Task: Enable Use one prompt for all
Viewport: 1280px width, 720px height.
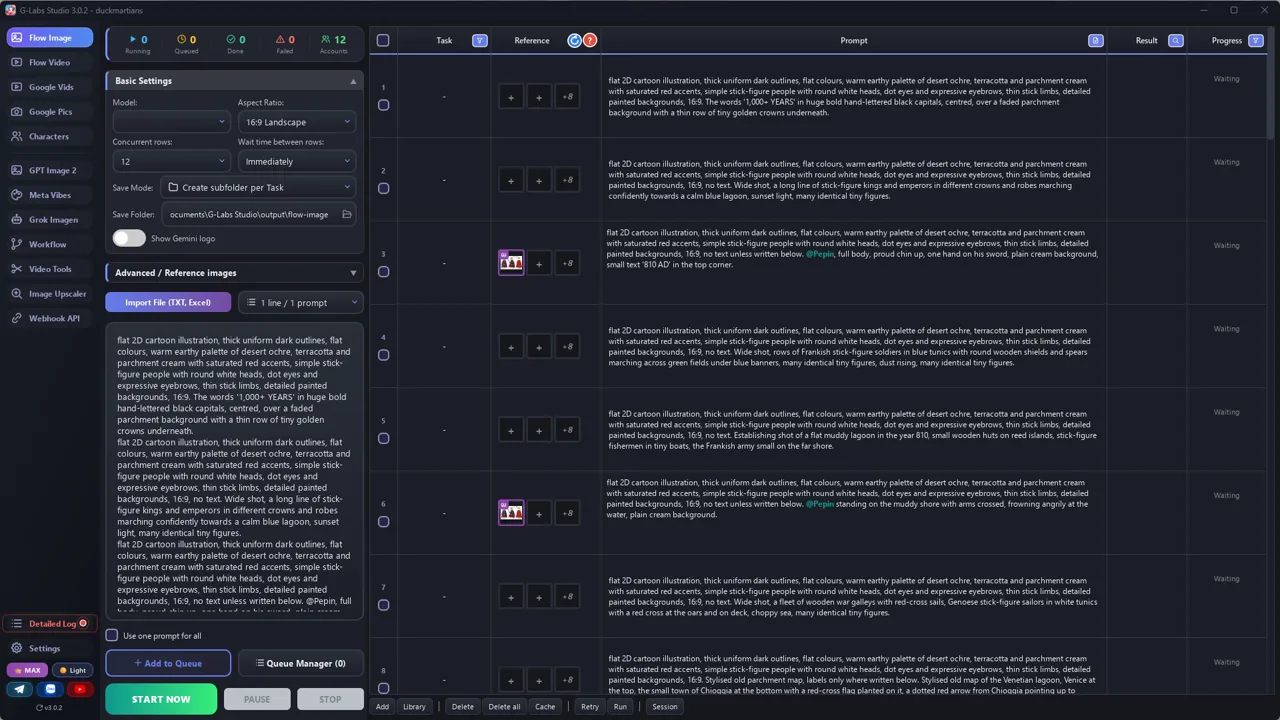Action: pos(112,636)
